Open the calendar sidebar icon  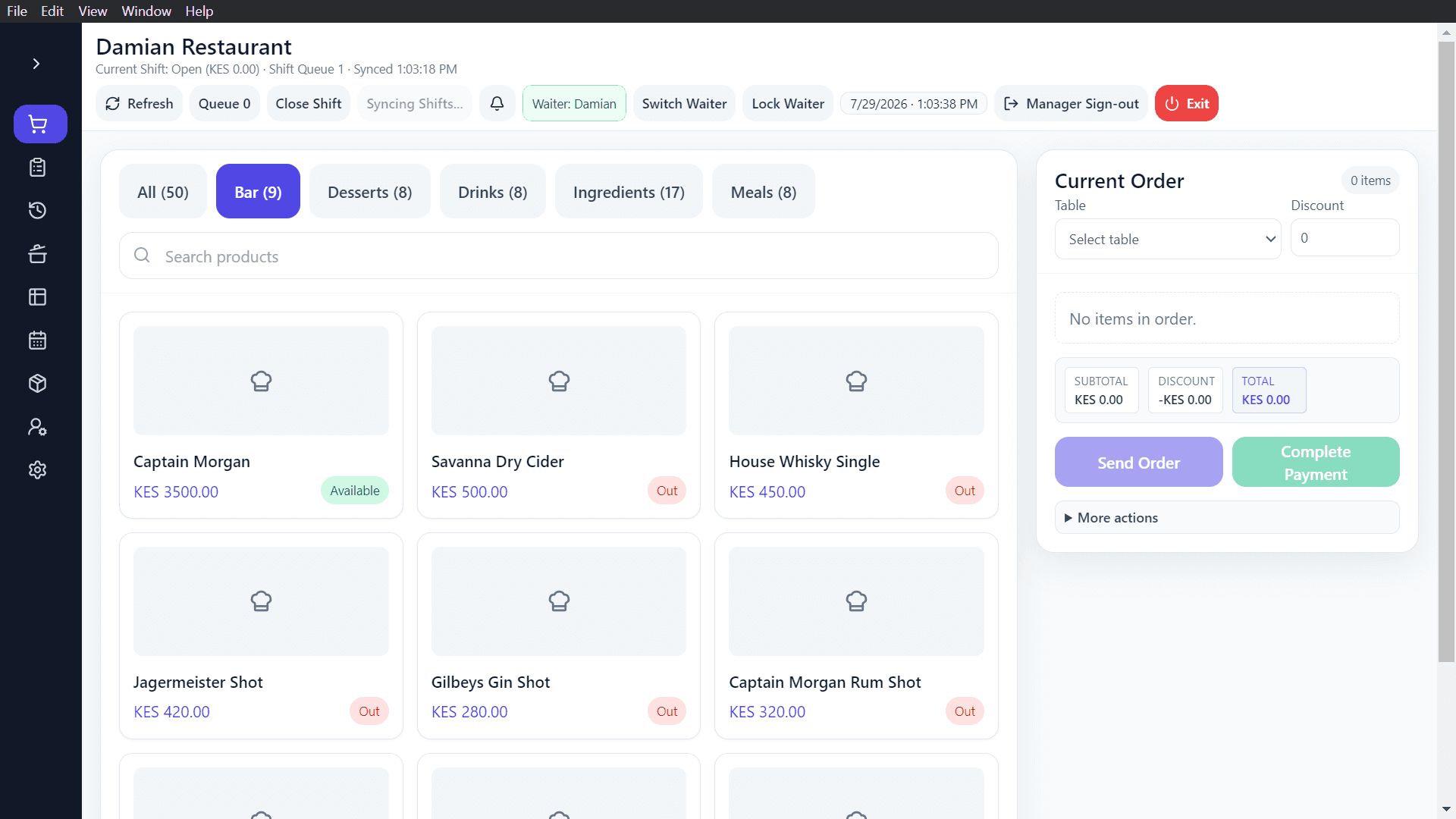[37, 340]
